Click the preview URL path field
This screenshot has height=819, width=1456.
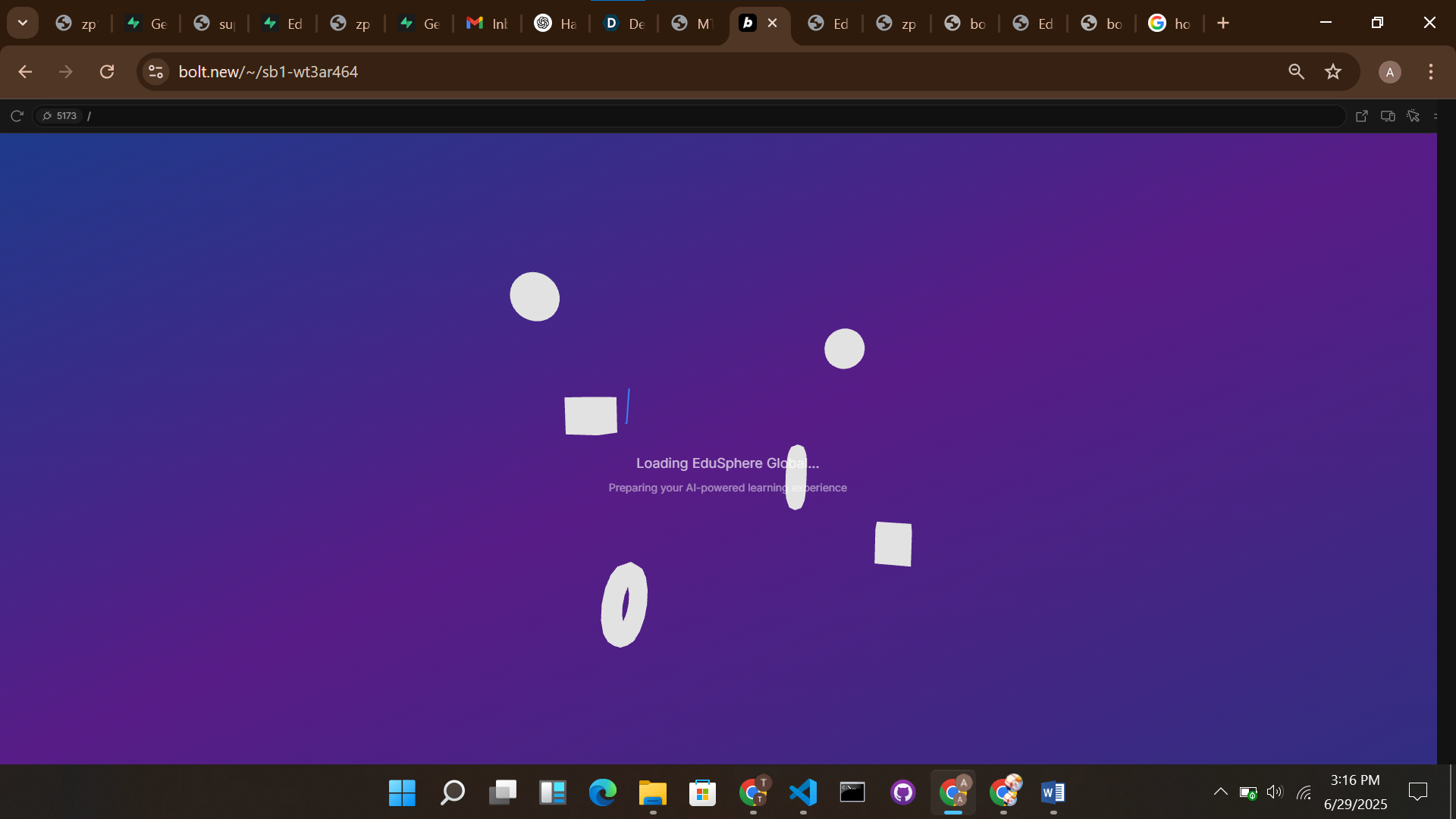click(x=682, y=116)
